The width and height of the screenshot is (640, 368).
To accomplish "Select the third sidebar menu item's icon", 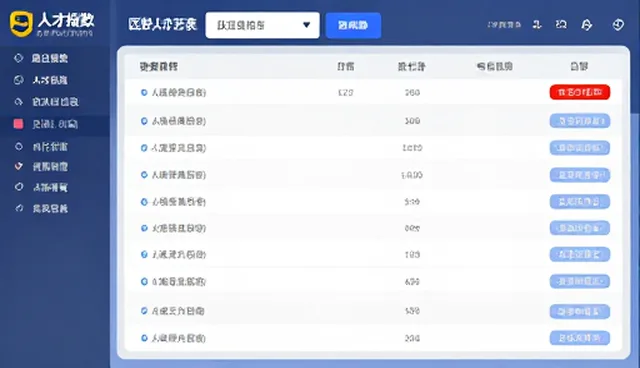I will (18, 102).
